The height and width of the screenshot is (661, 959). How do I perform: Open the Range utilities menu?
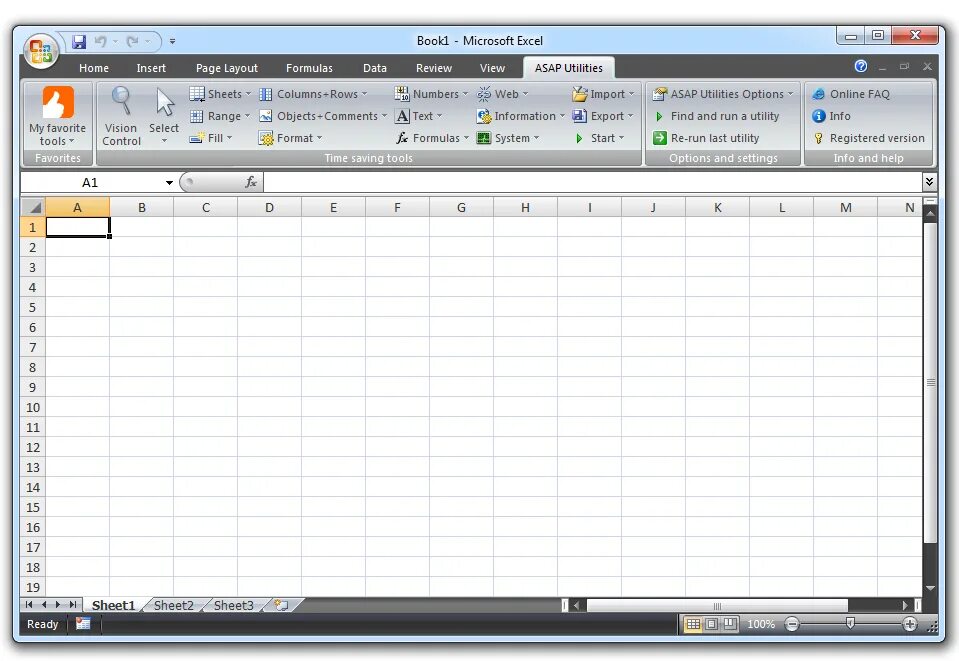[220, 116]
